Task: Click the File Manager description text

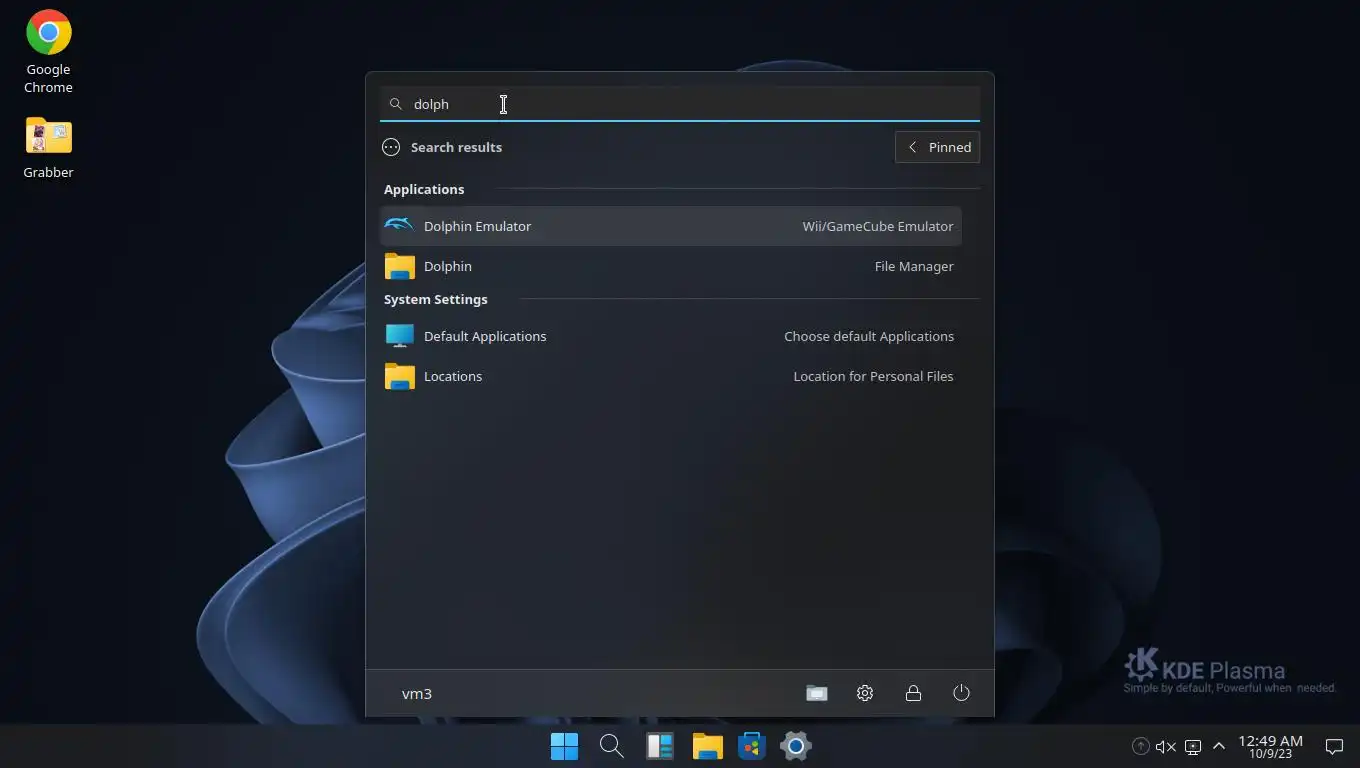Action: 914,266
